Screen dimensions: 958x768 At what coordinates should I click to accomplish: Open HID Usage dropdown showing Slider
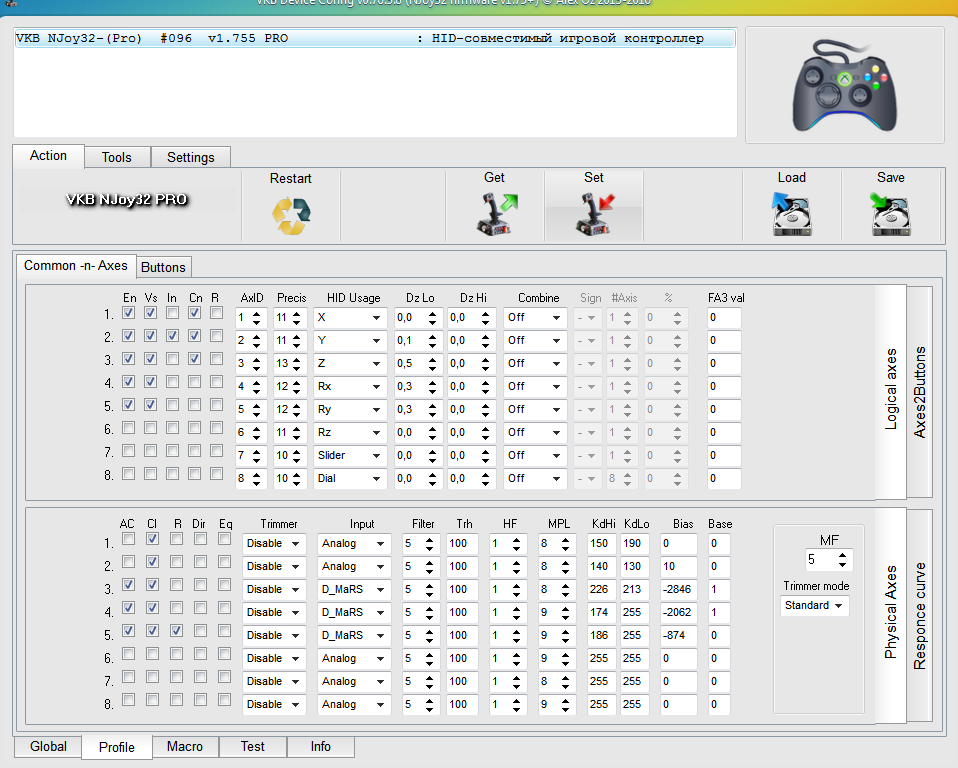[349, 456]
